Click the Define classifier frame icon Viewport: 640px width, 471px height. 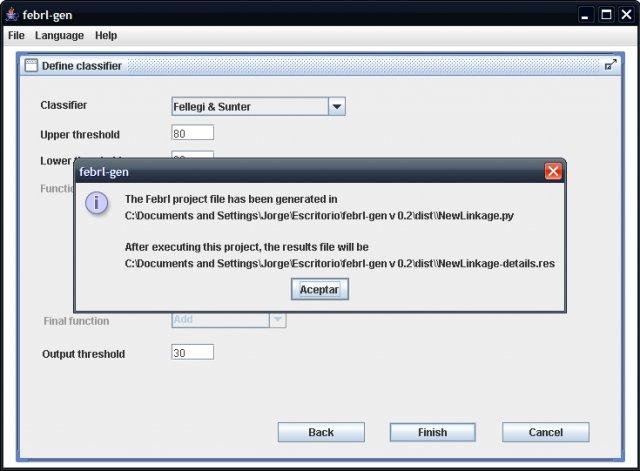(x=31, y=65)
